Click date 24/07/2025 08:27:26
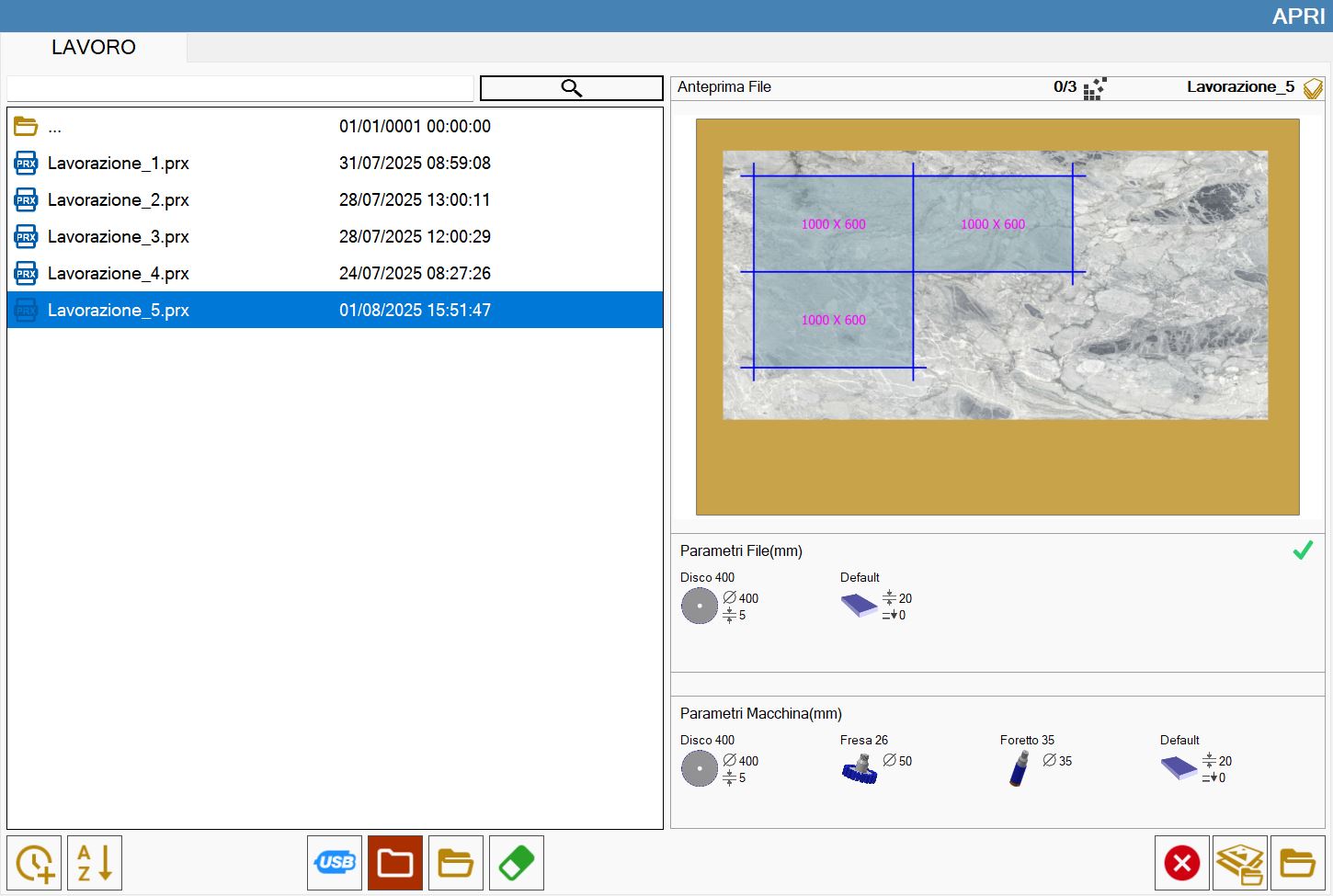The image size is (1333, 896). (x=415, y=273)
